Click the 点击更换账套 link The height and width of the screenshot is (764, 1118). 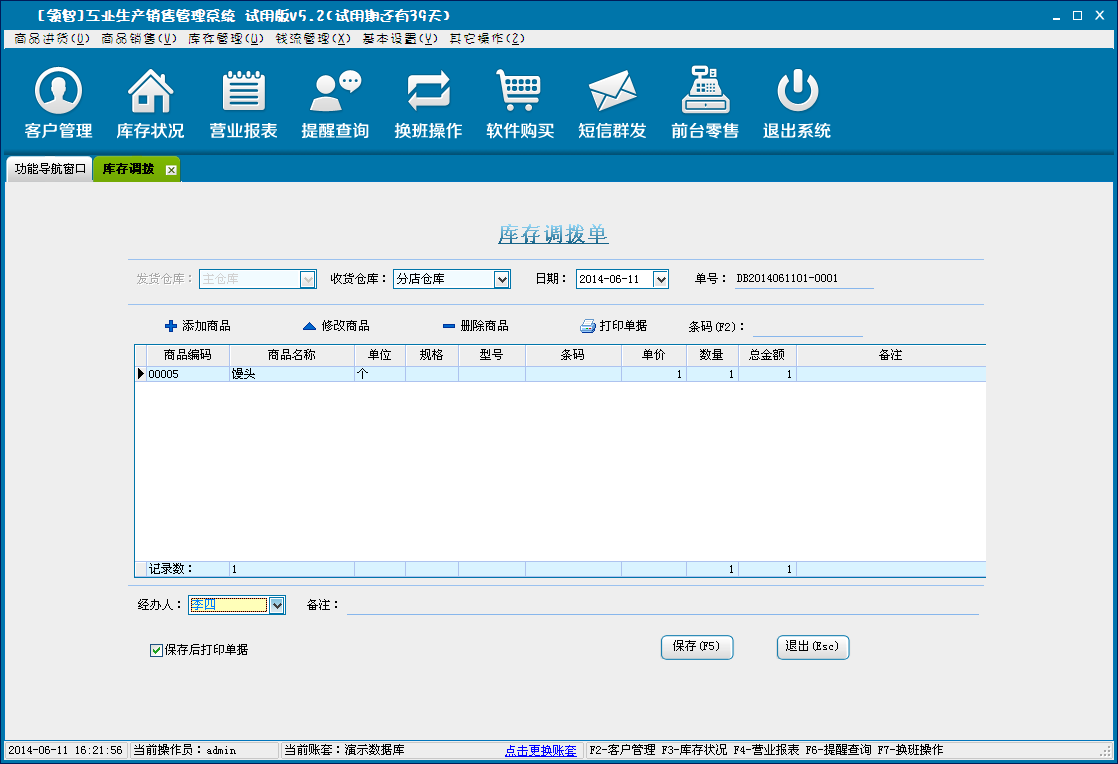[540, 750]
